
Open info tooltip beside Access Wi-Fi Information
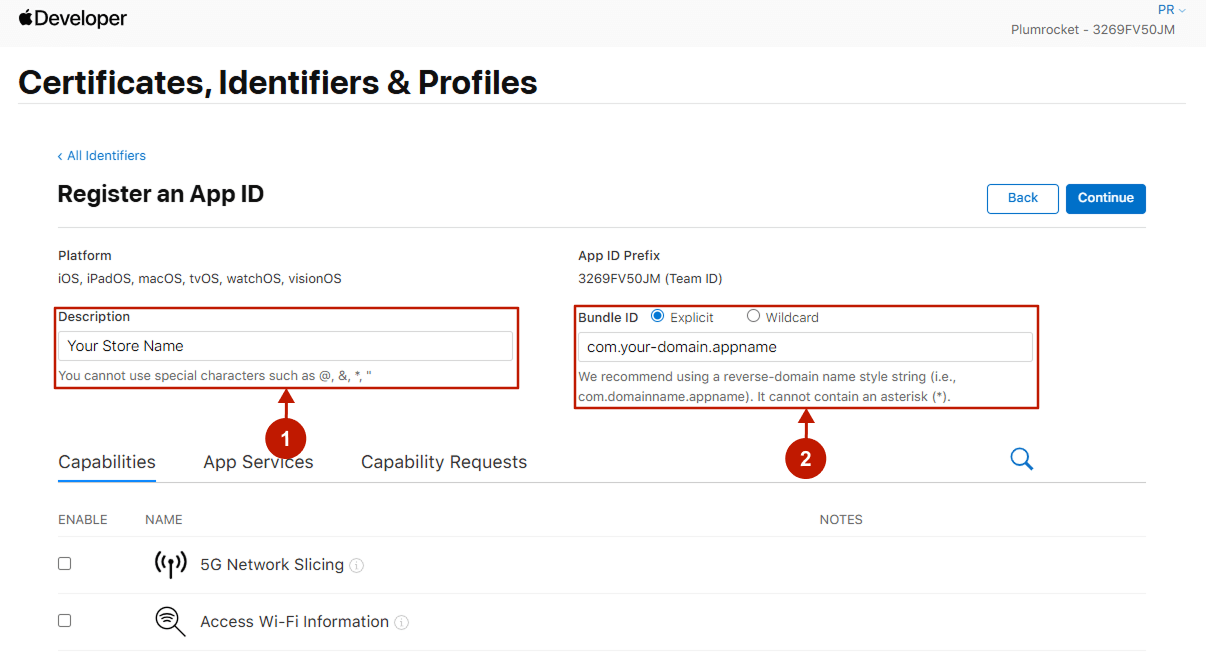[x=402, y=623]
